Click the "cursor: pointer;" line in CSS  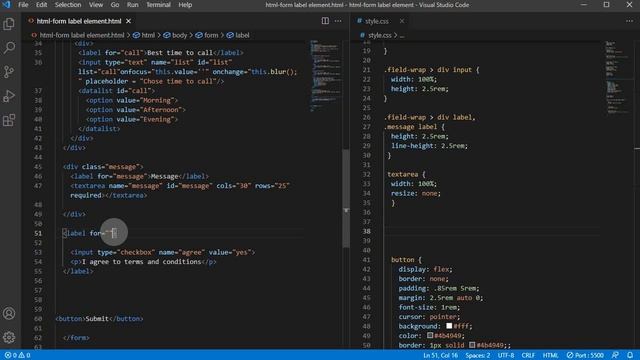429,317
